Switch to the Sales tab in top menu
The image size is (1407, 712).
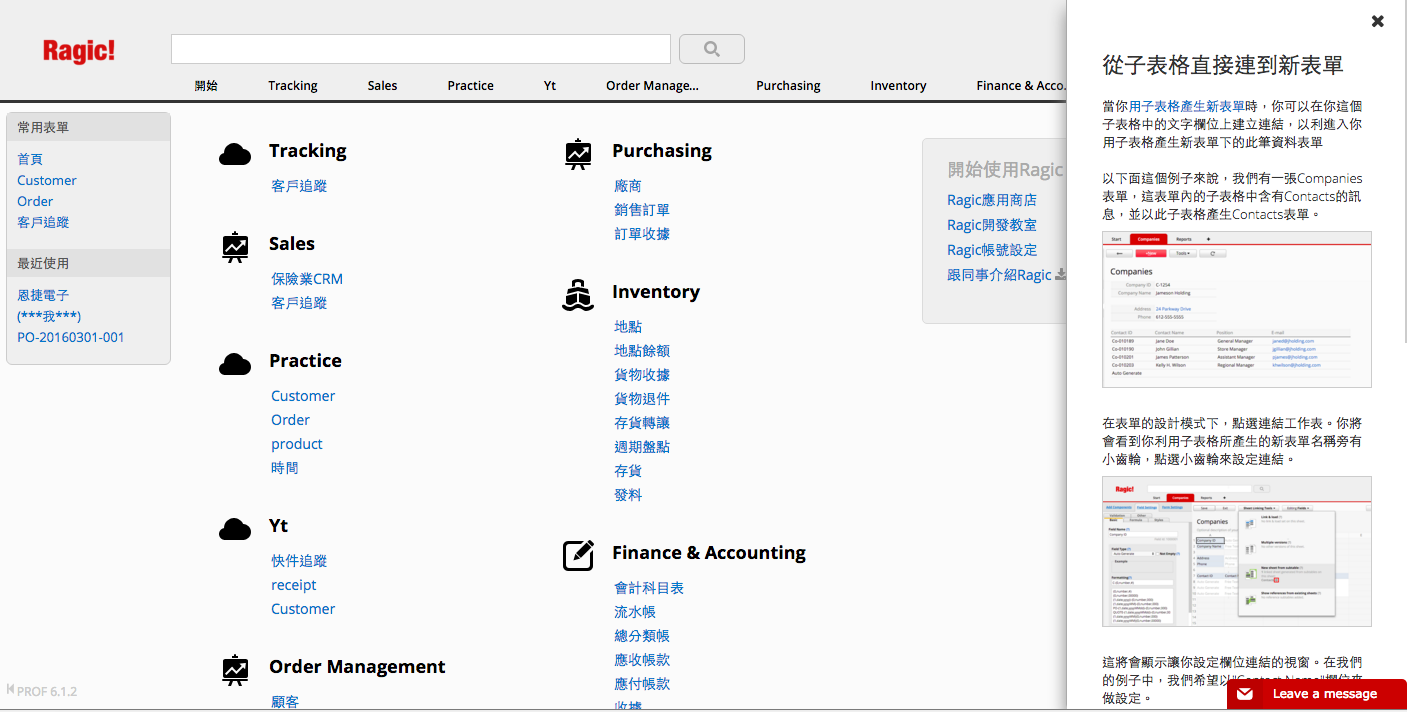tap(382, 86)
